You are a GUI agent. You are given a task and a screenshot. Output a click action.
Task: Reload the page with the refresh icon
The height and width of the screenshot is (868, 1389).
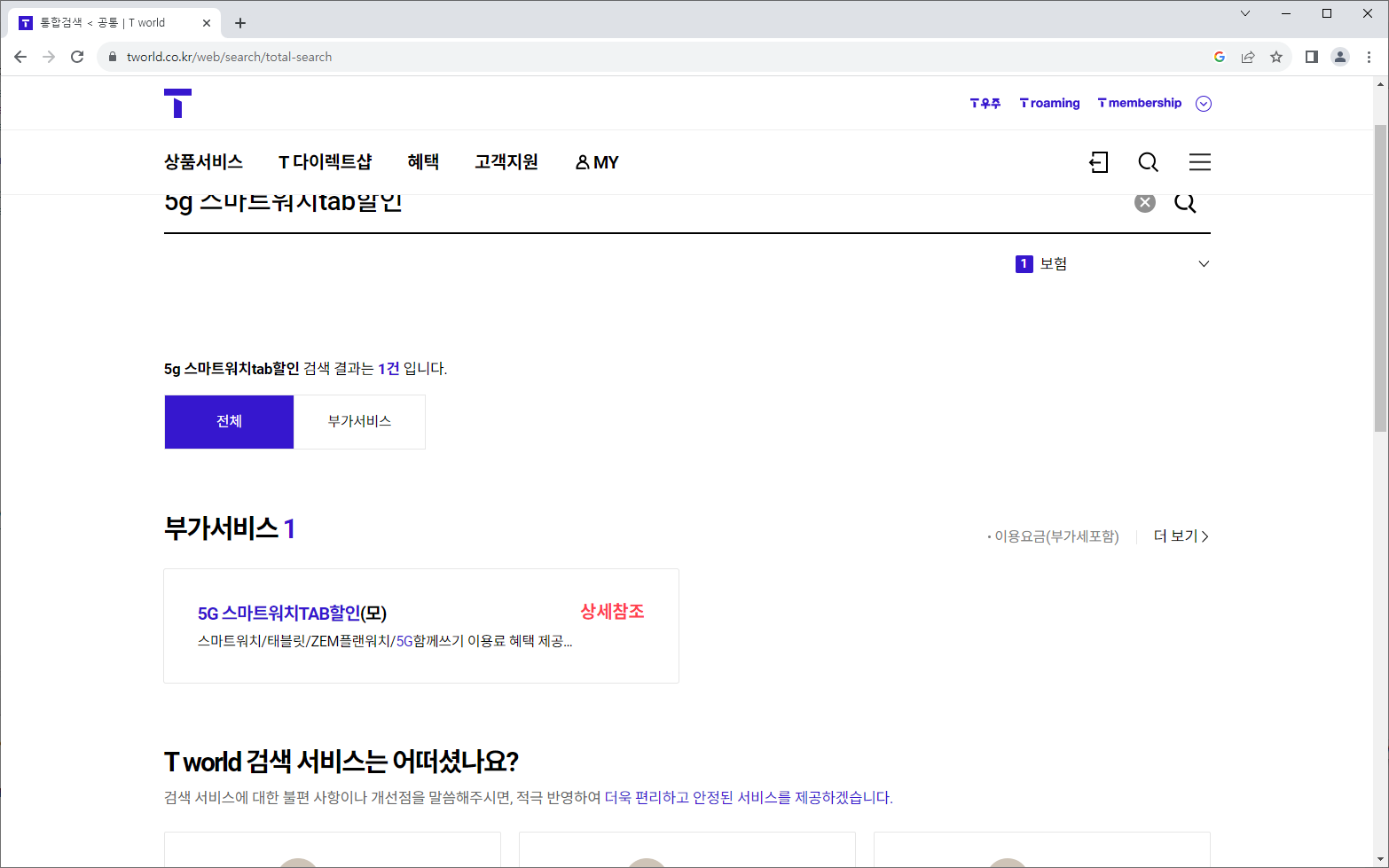click(x=77, y=57)
